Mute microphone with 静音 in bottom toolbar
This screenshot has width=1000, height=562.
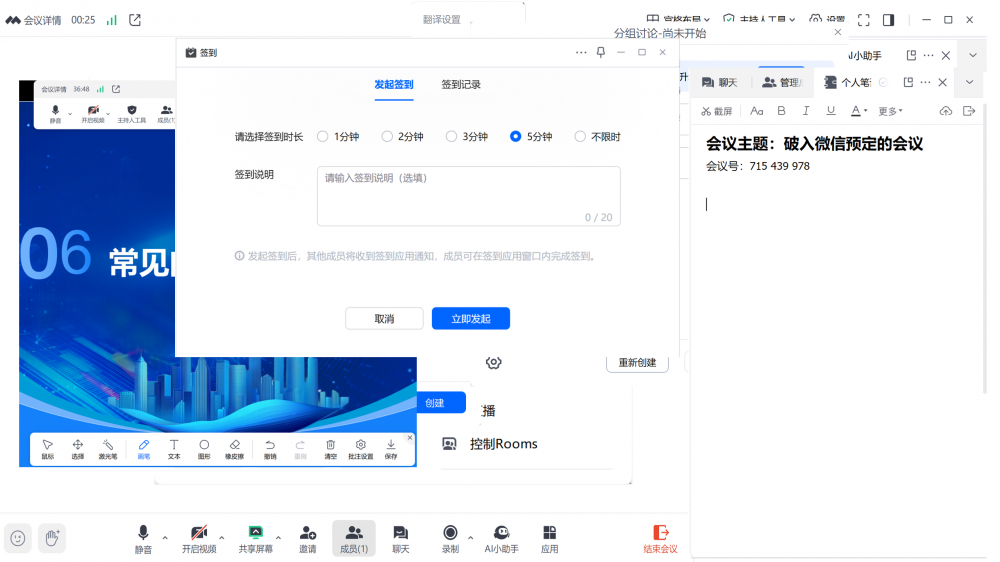point(143,539)
